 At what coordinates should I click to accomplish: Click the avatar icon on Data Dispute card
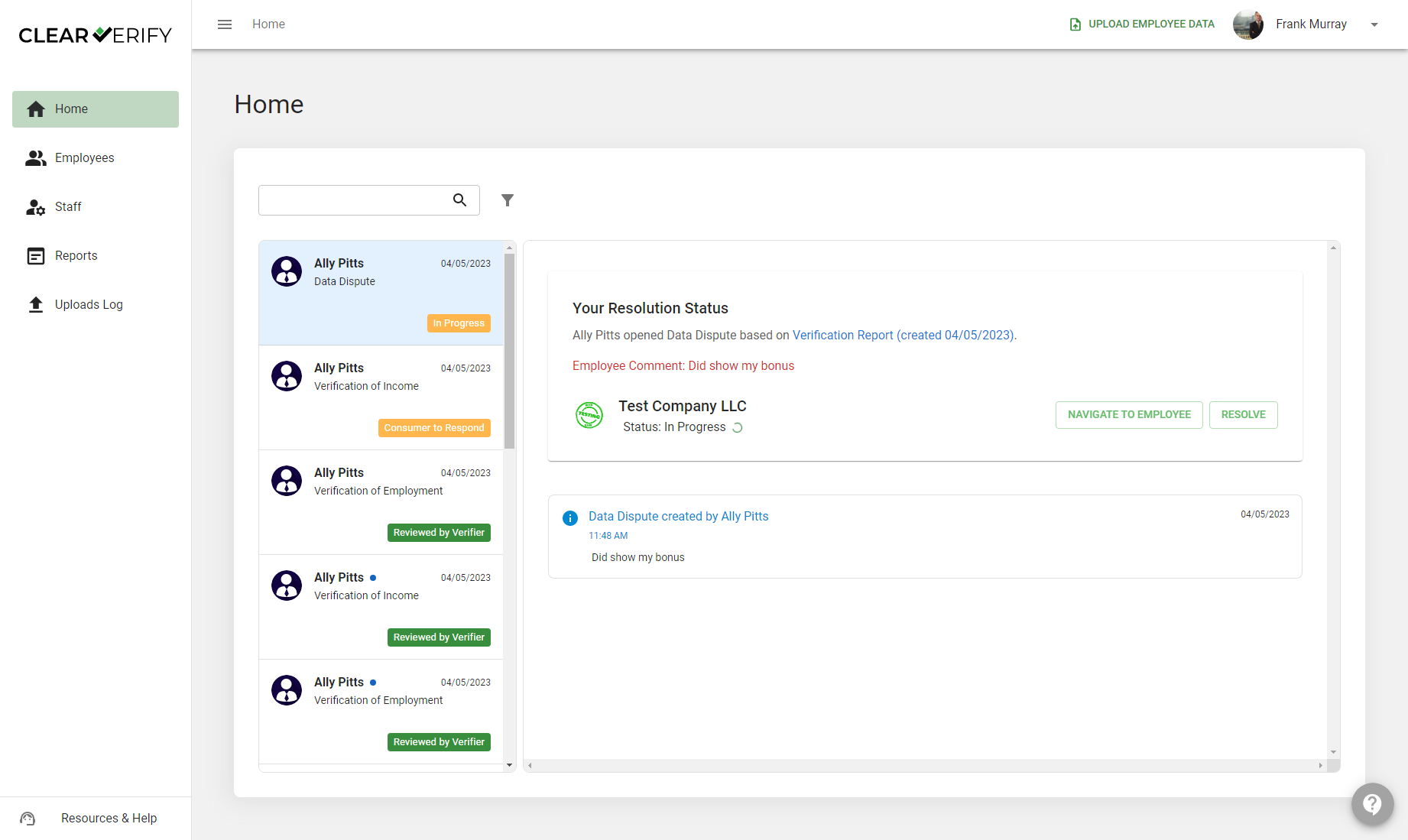287,271
